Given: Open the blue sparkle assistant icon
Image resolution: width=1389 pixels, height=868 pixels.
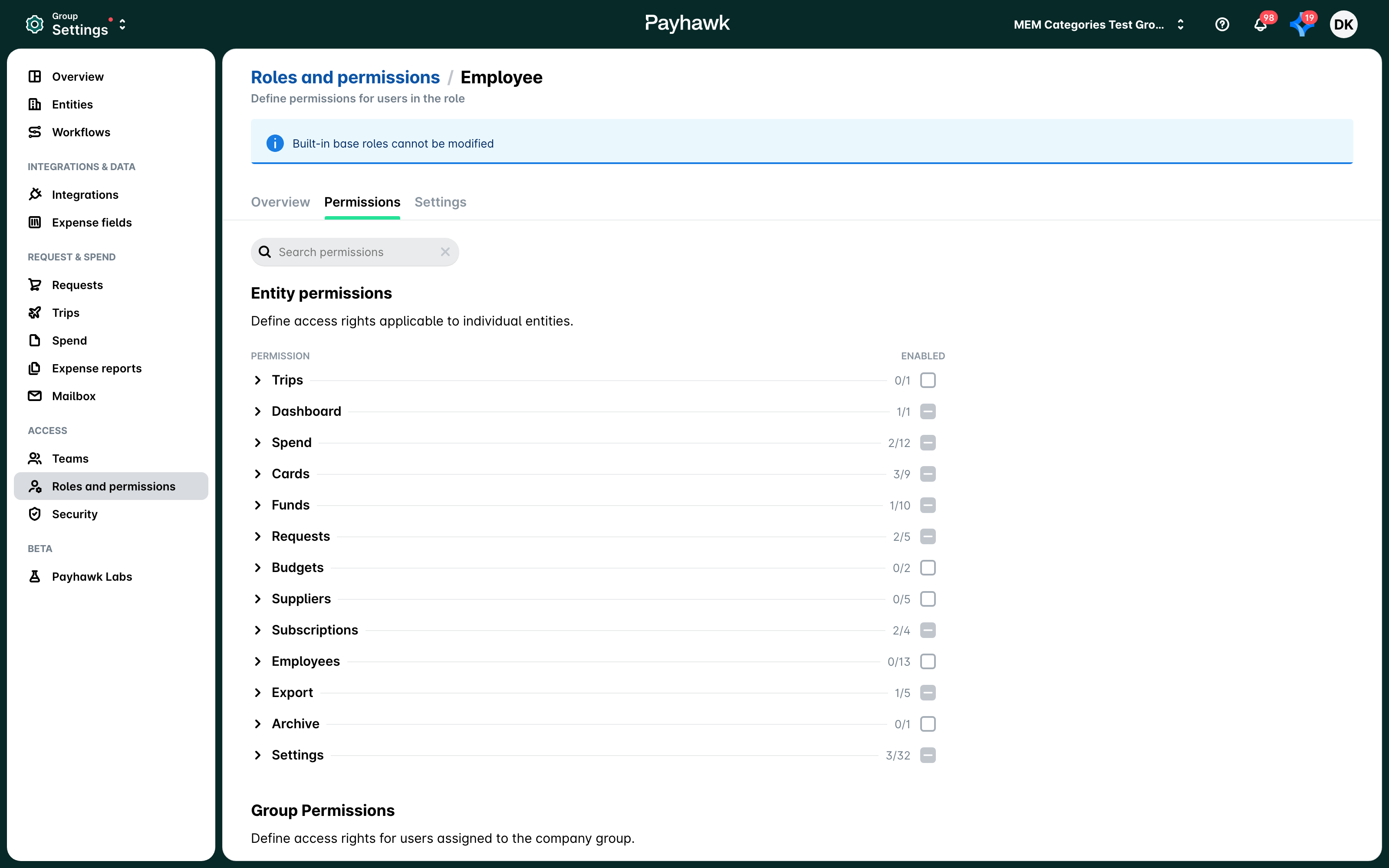Looking at the screenshot, I should [1301, 24].
